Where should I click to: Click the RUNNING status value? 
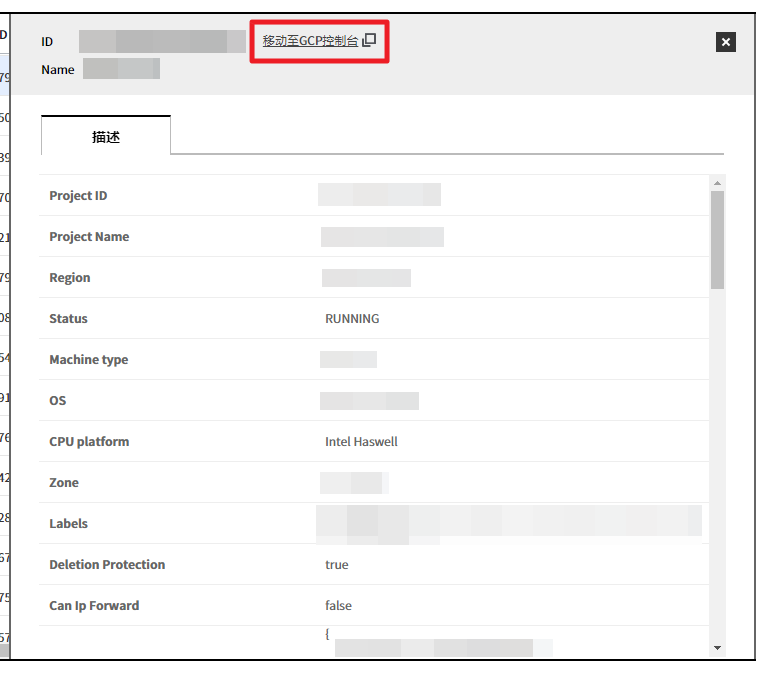coord(352,319)
